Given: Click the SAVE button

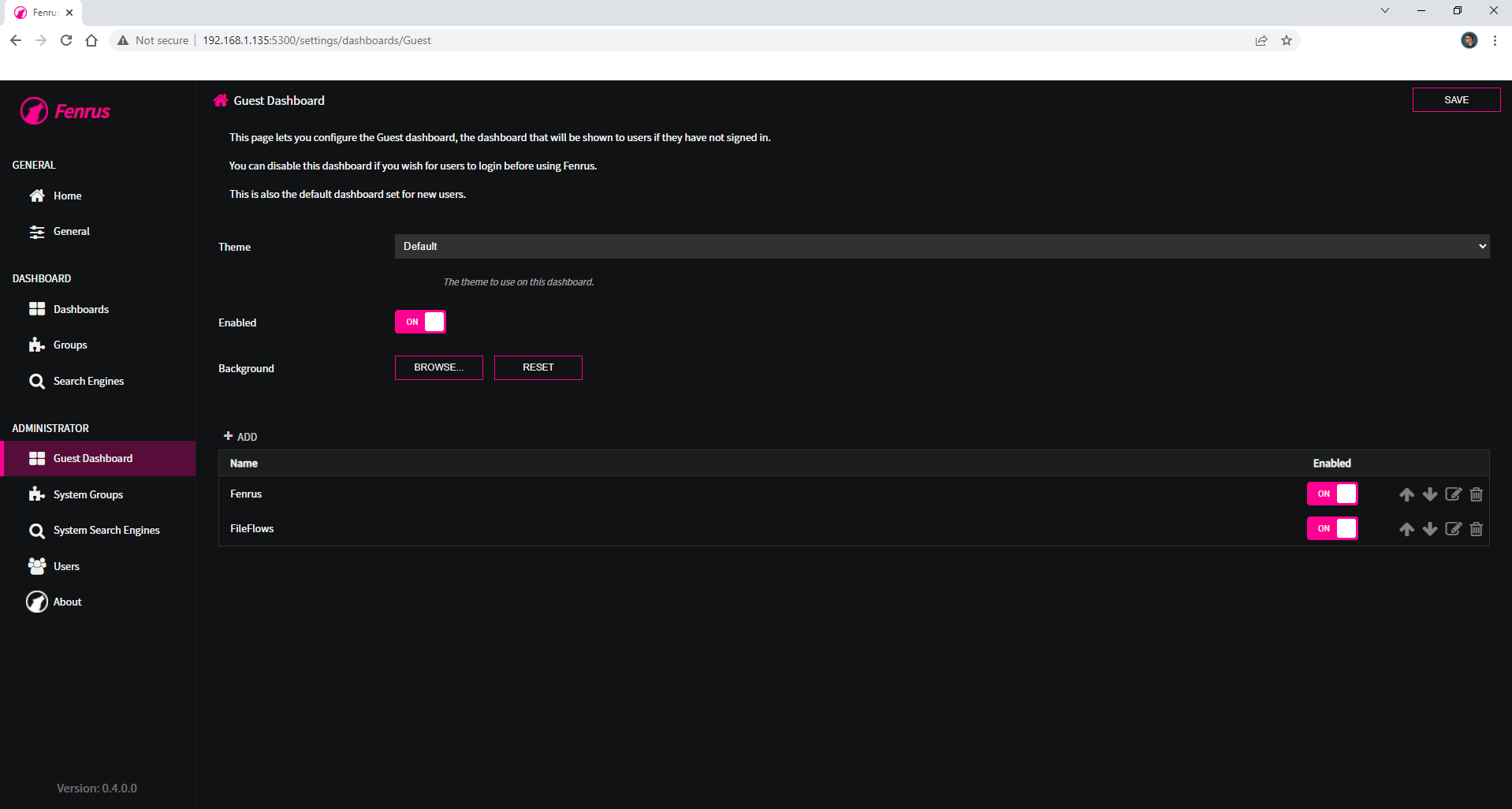Looking at the screenshot, I should tap(1455, 100).
